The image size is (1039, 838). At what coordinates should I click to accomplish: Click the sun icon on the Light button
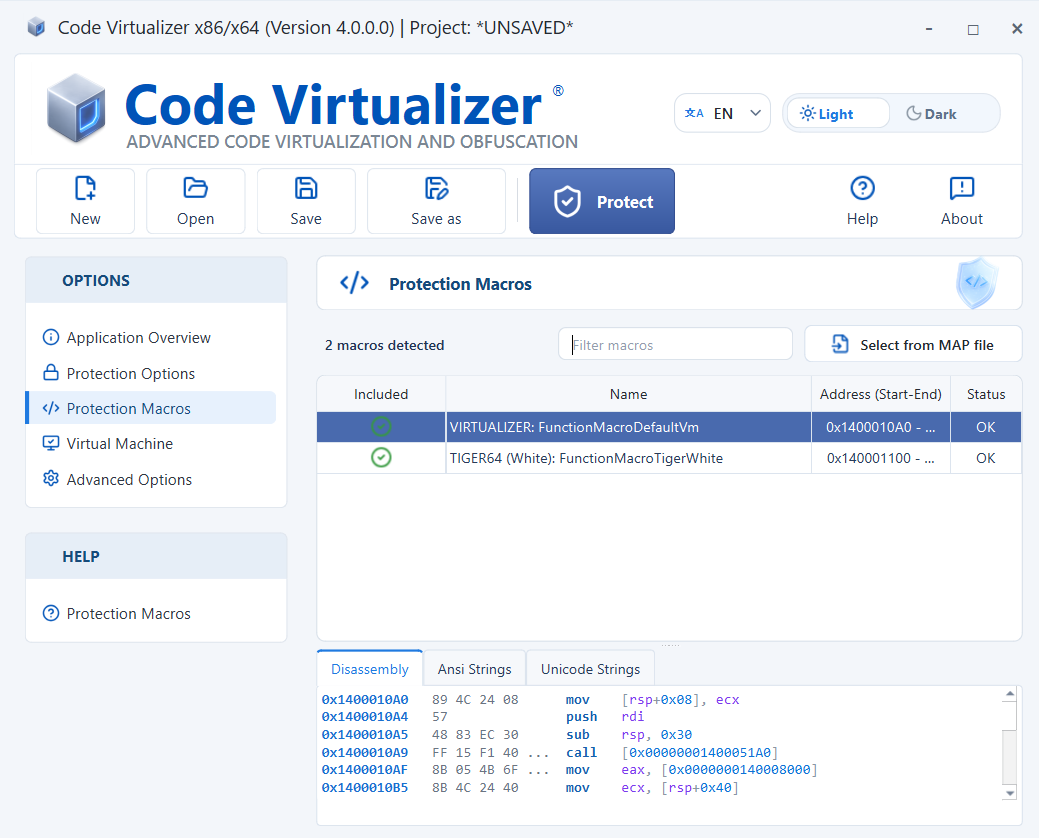pyautogui.click(x=807, y=113)
